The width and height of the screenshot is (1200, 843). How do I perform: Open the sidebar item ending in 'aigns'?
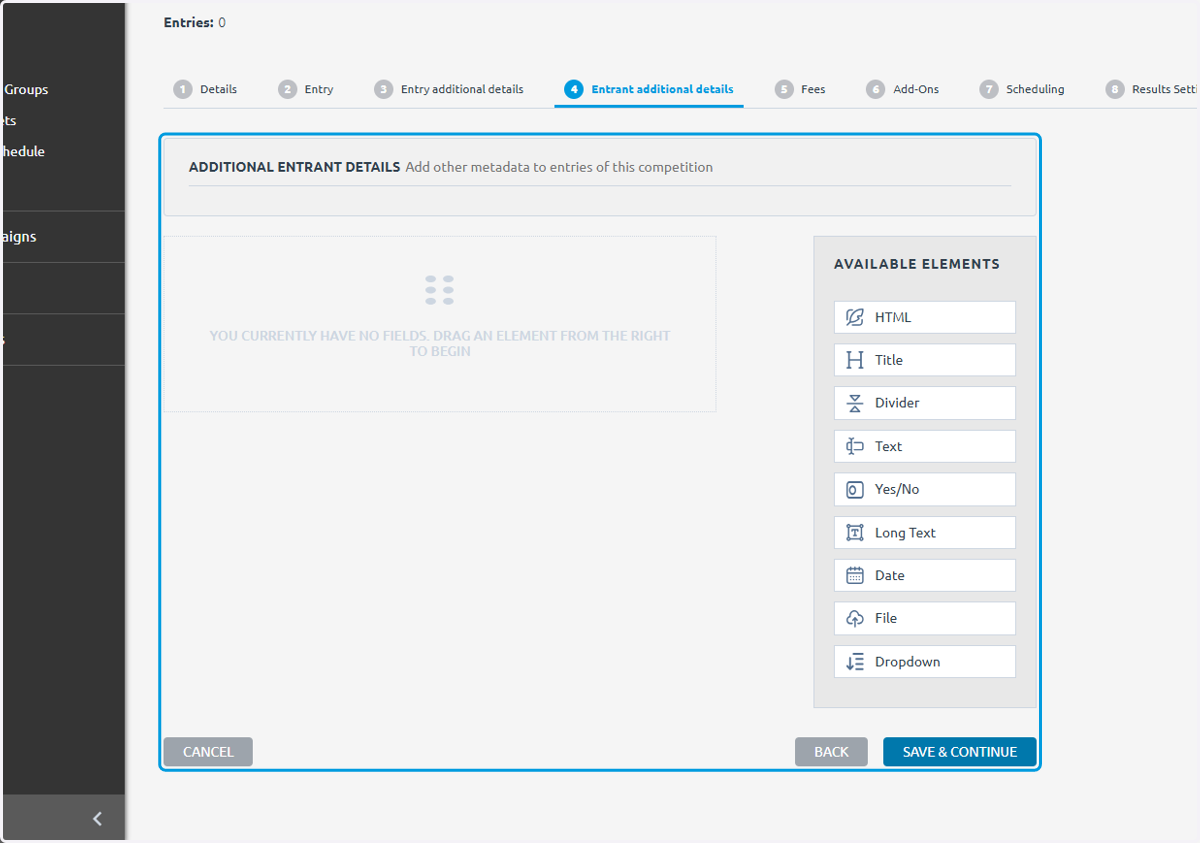pyautogui.click(x=18, y=237)
